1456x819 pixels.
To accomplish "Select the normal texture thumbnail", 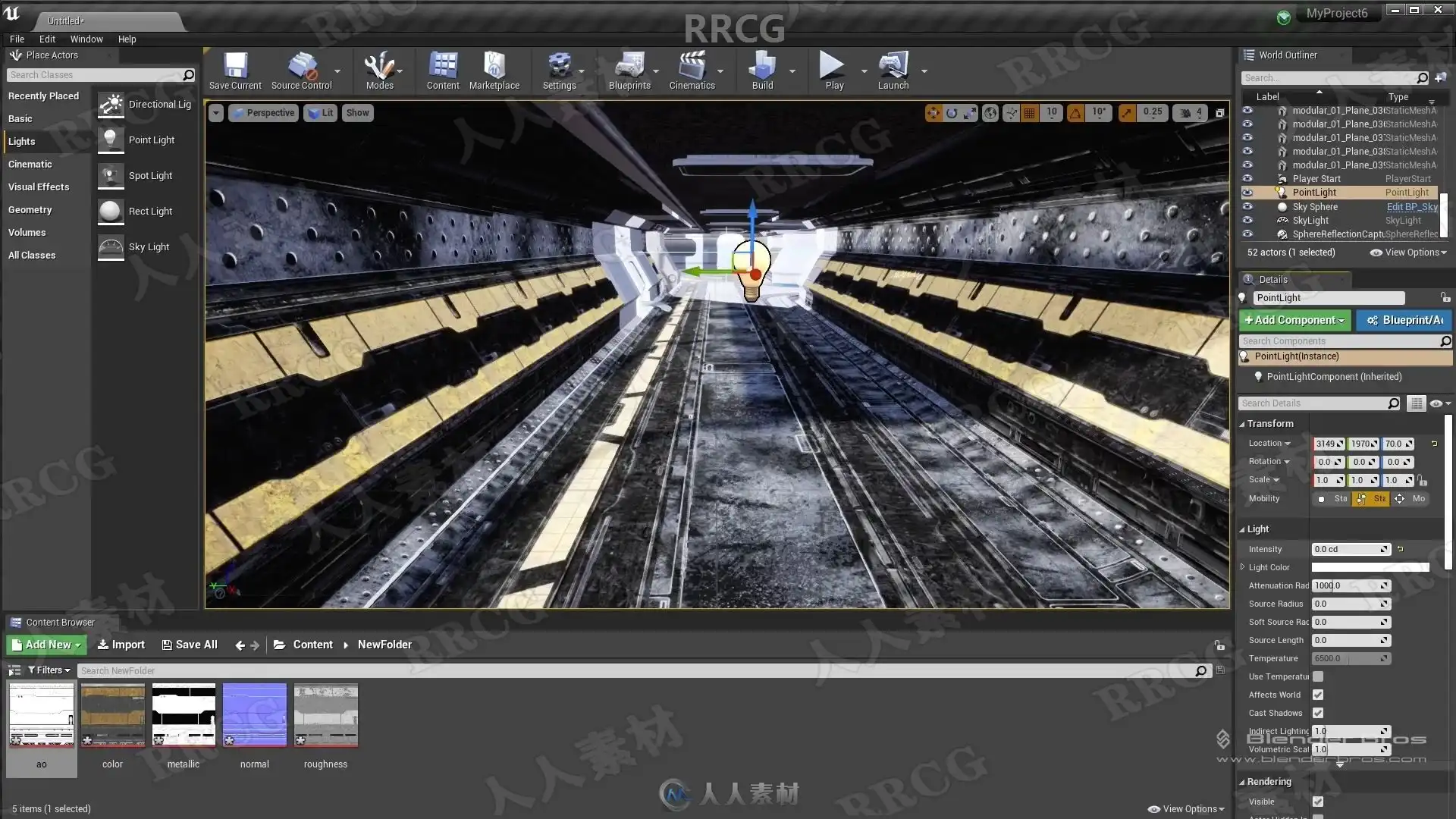I will (x=255, y=715).
